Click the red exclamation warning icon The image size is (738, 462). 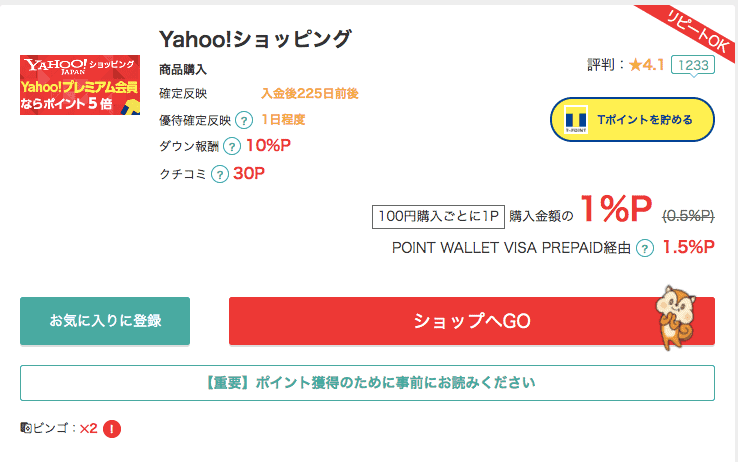point(112,429)
